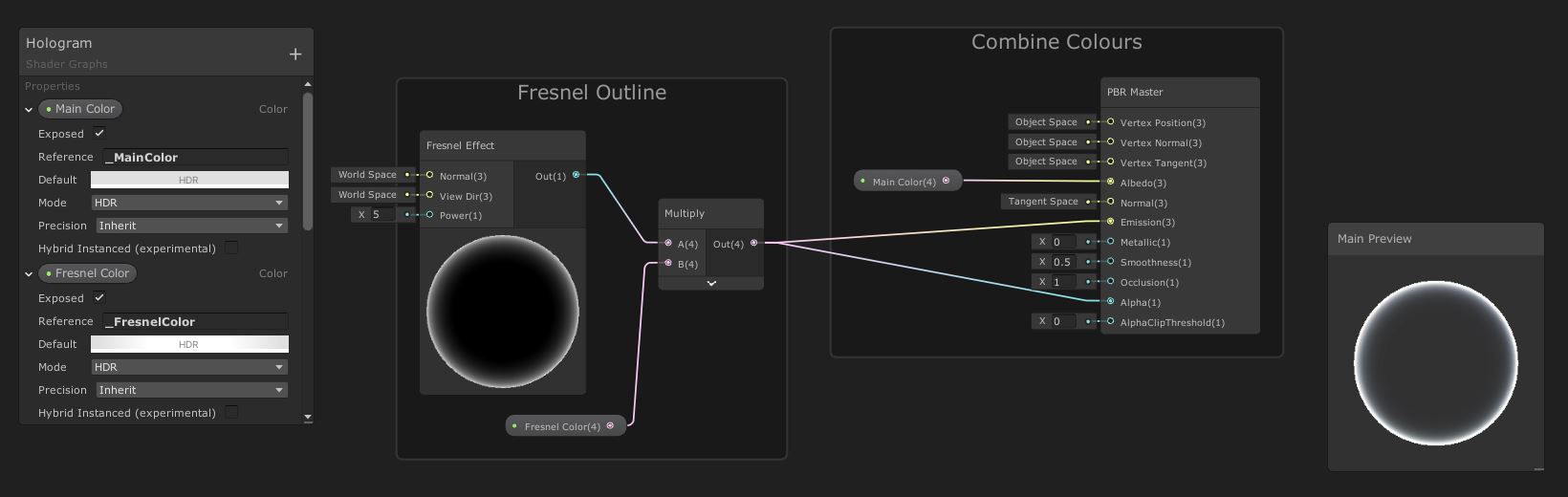Click the PBR Master Alpha(1) input port
Image resolution: width=1568 pixels, height=497 pixels.
point(1110,302)
